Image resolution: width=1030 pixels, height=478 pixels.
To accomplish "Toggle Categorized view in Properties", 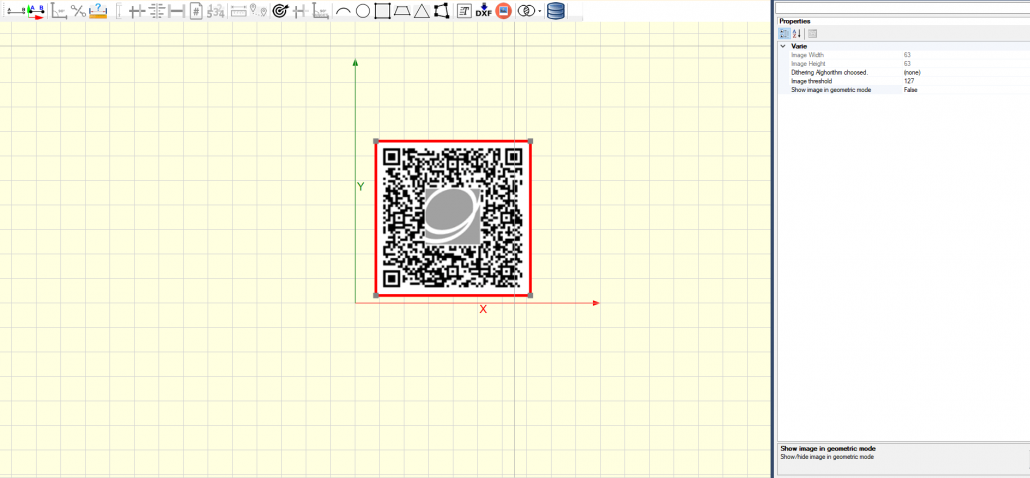I will (785, 34).
